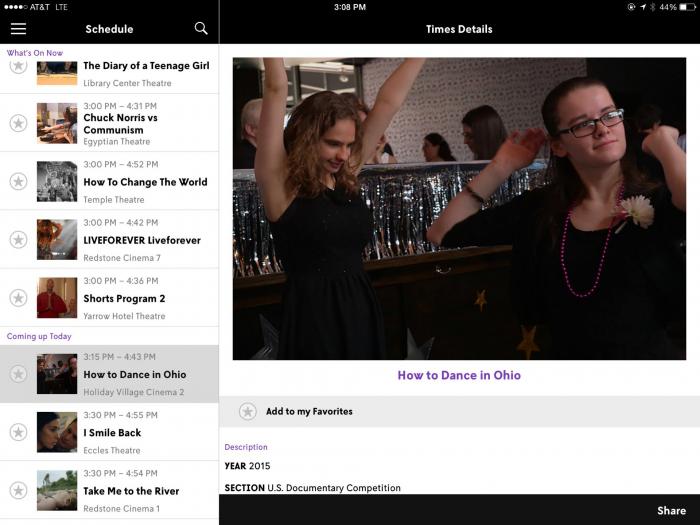Select The Diary of a Teenage Girl title
The image size is (700, 525).
click(x=146, y=66)
